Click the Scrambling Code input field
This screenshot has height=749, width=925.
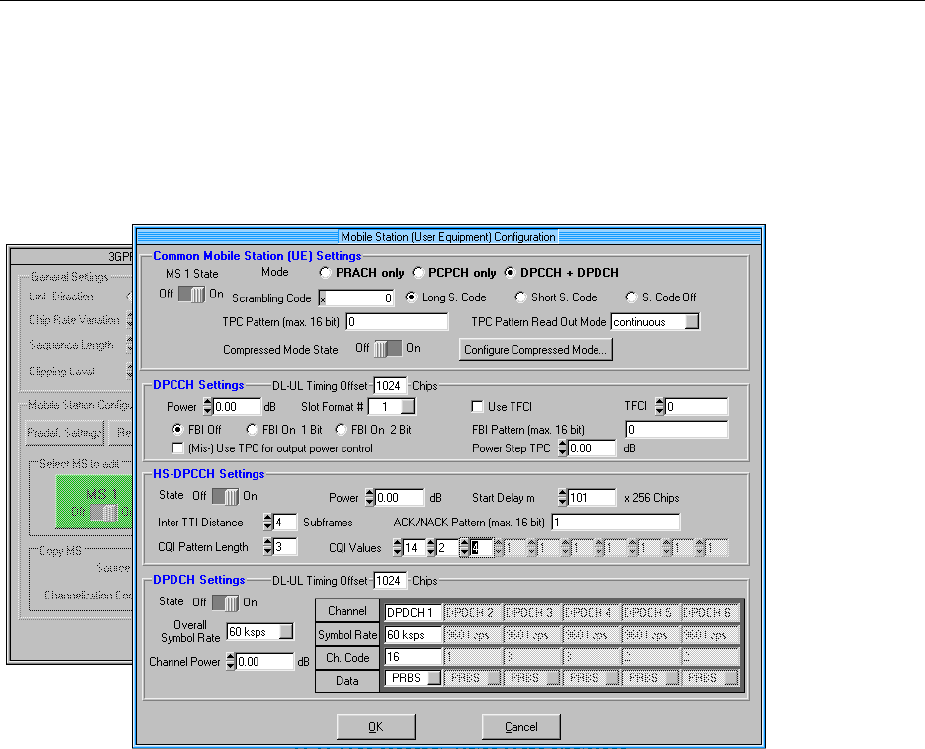point(356,298)
